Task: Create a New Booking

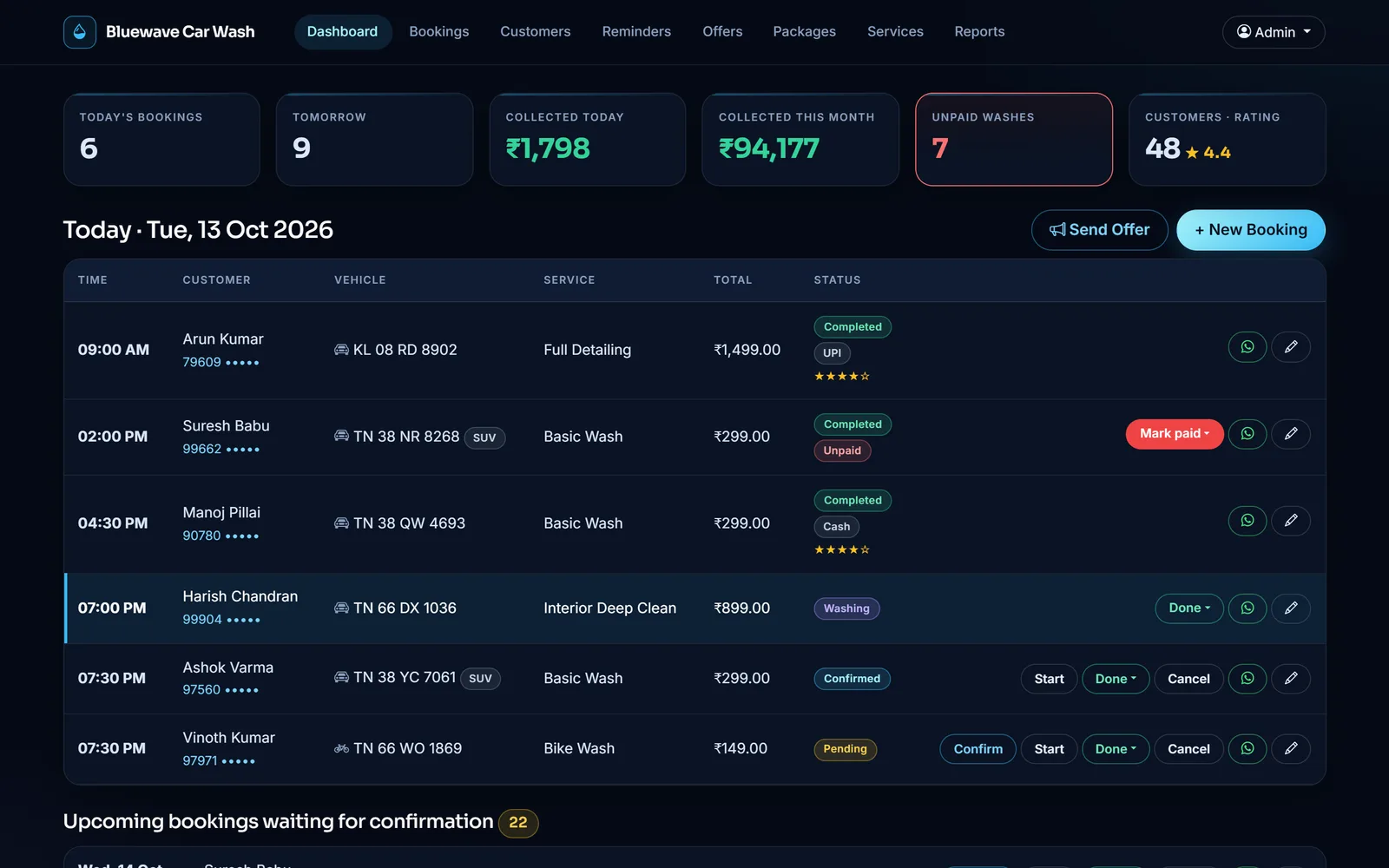Action: [1251, 230]
